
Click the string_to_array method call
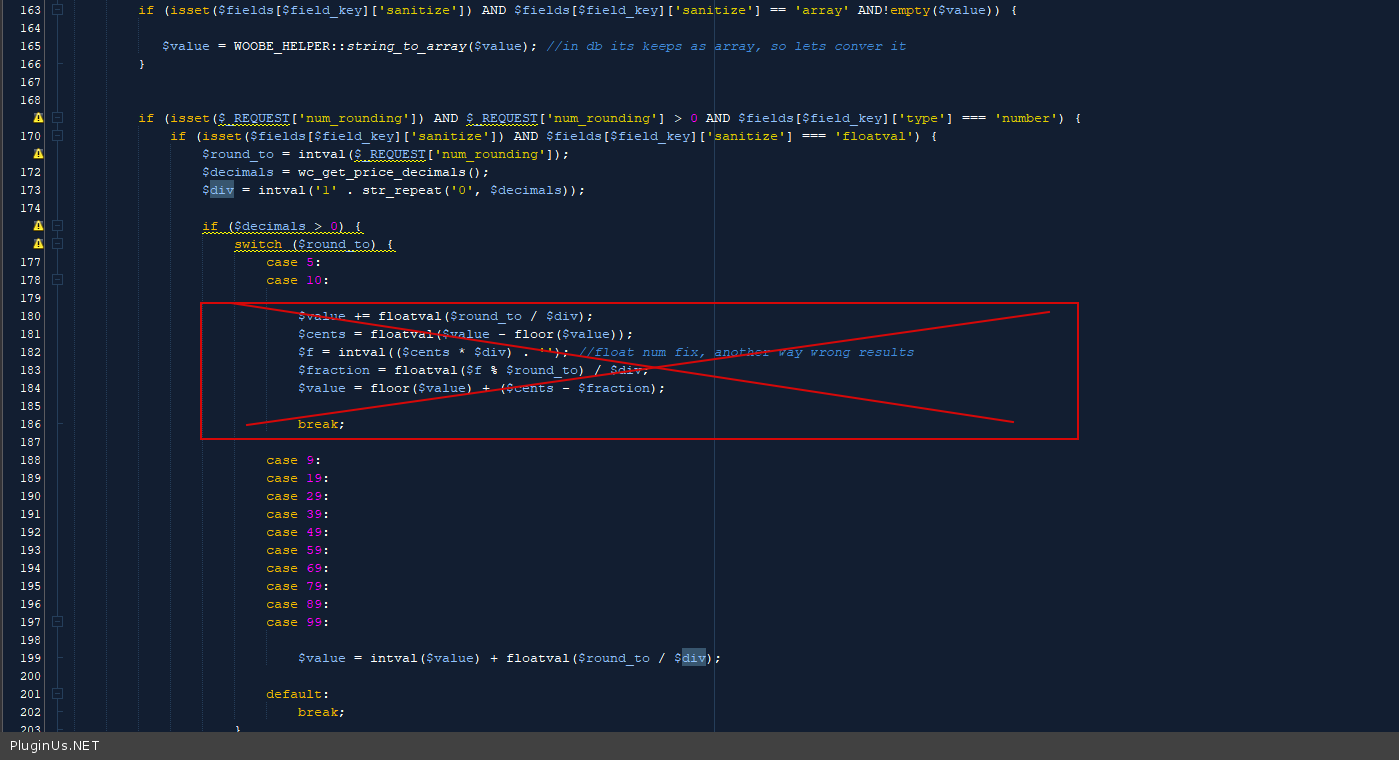tap(406, 46)
